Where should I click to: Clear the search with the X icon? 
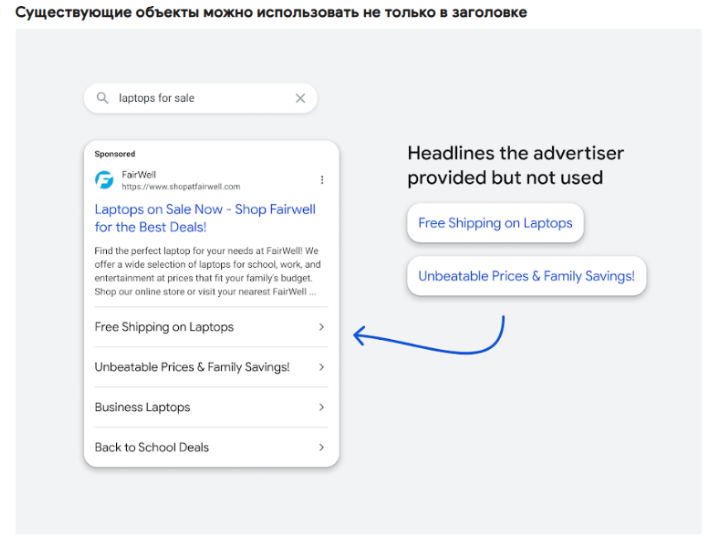(x=300, y=98)
